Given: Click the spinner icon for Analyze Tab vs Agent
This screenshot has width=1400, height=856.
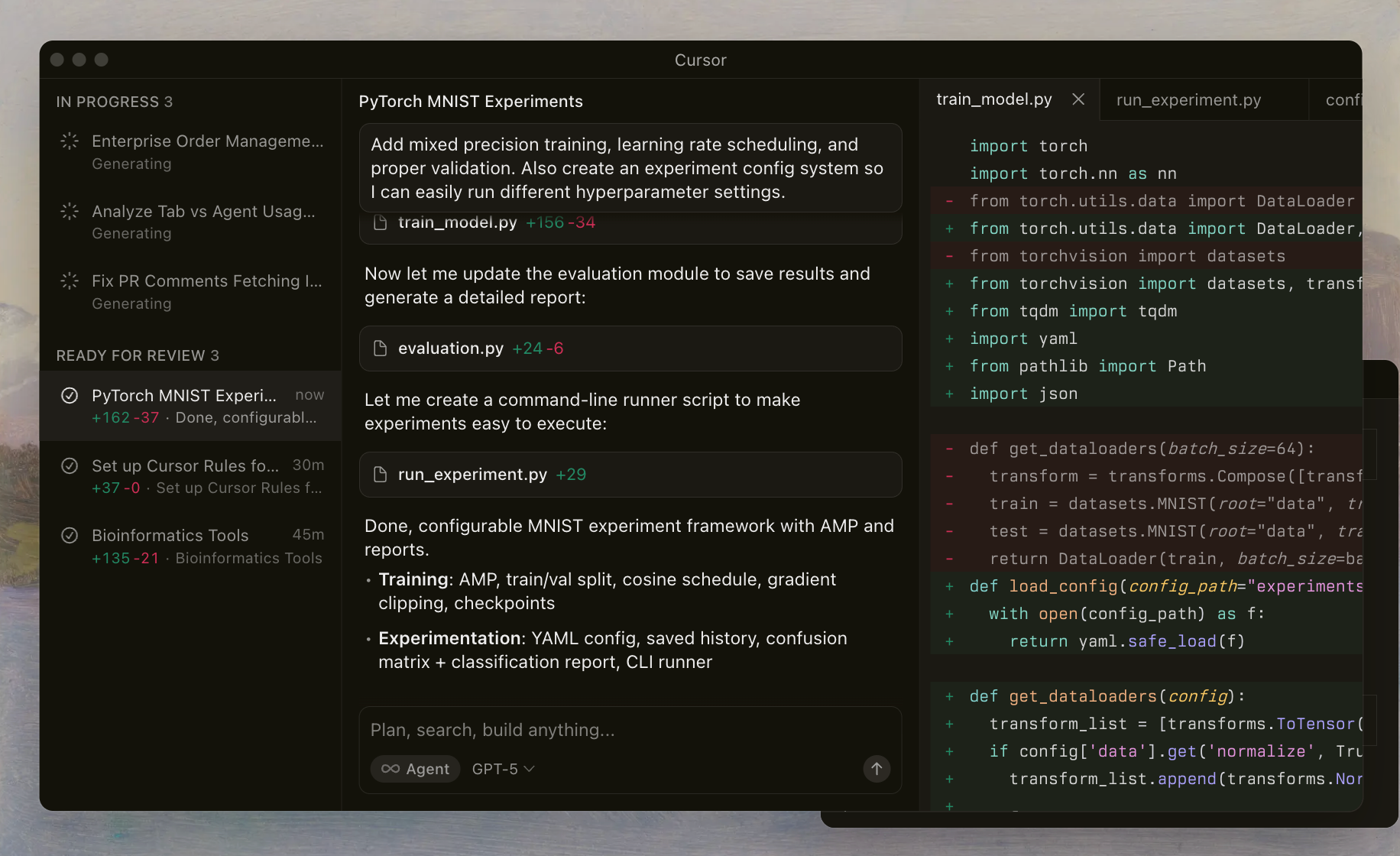Looking at the screenshot, I should [x=70, y=212].
